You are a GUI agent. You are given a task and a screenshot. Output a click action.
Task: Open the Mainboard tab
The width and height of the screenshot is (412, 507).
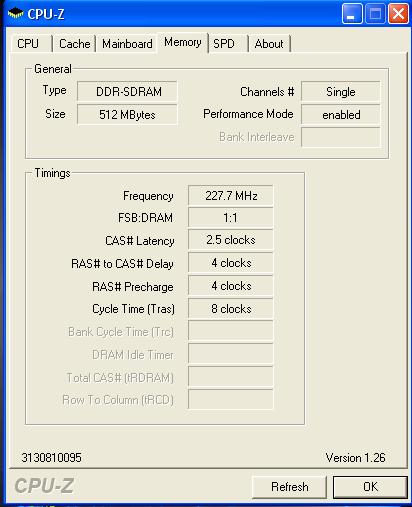[127, 44]
